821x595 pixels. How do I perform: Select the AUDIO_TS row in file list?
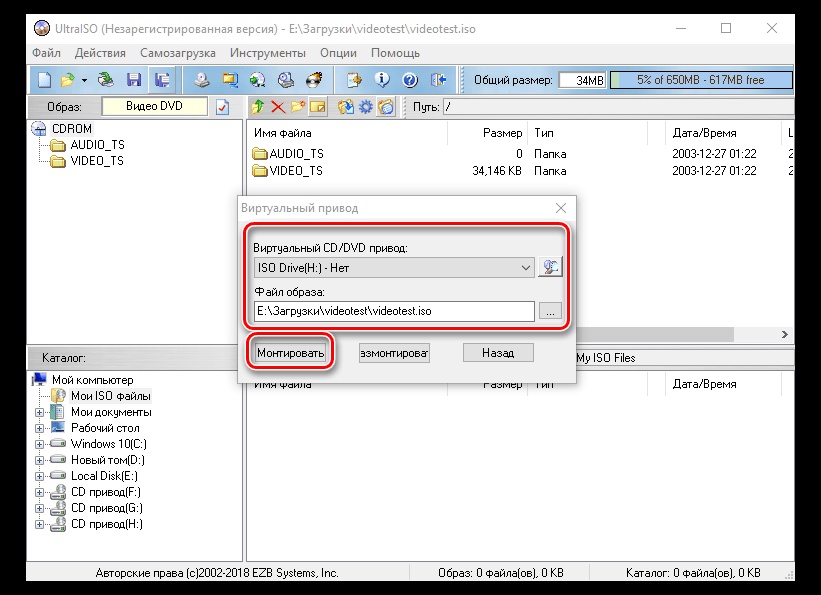(x=520, y=154)
